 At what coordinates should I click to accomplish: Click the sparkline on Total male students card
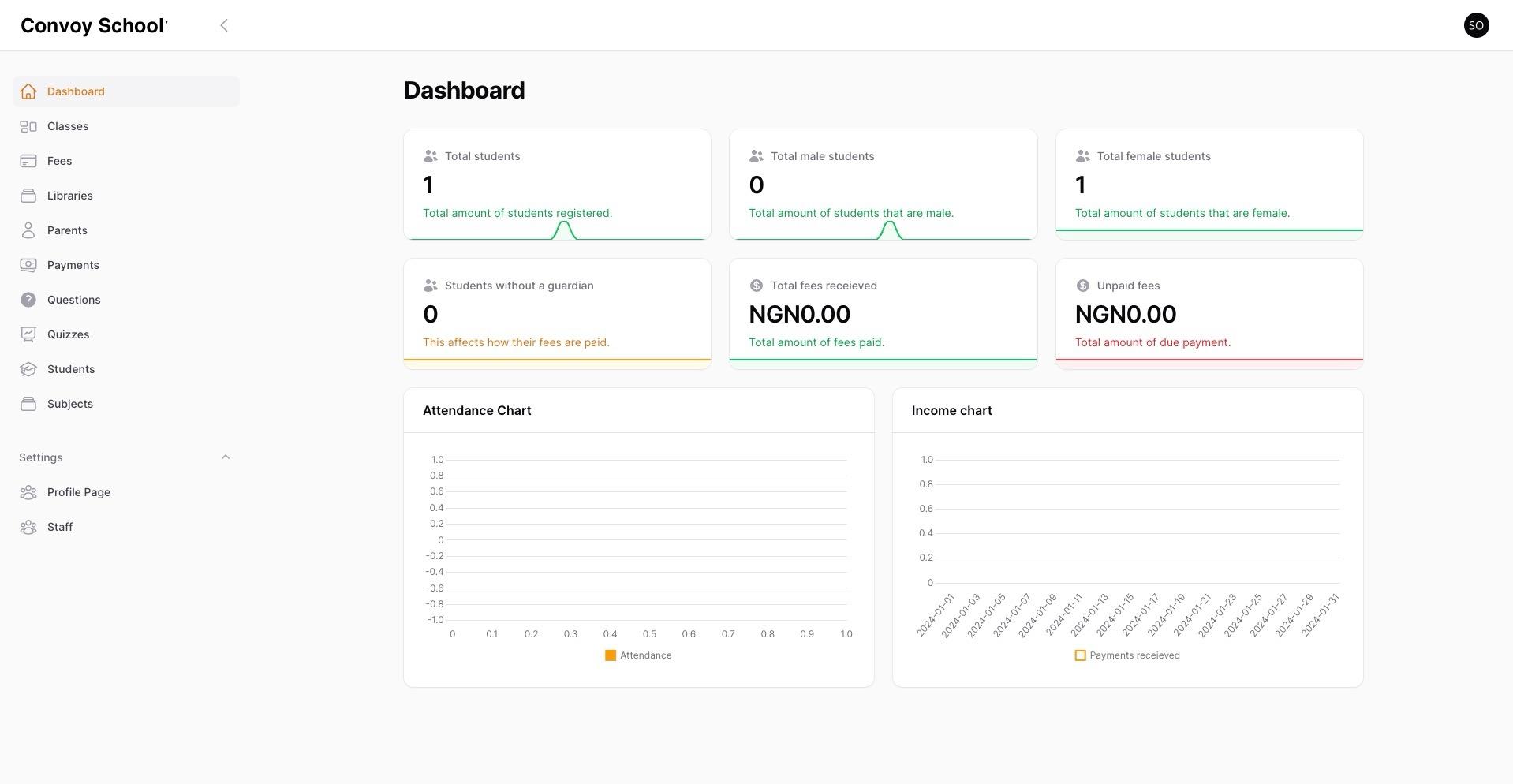(883, 230)
